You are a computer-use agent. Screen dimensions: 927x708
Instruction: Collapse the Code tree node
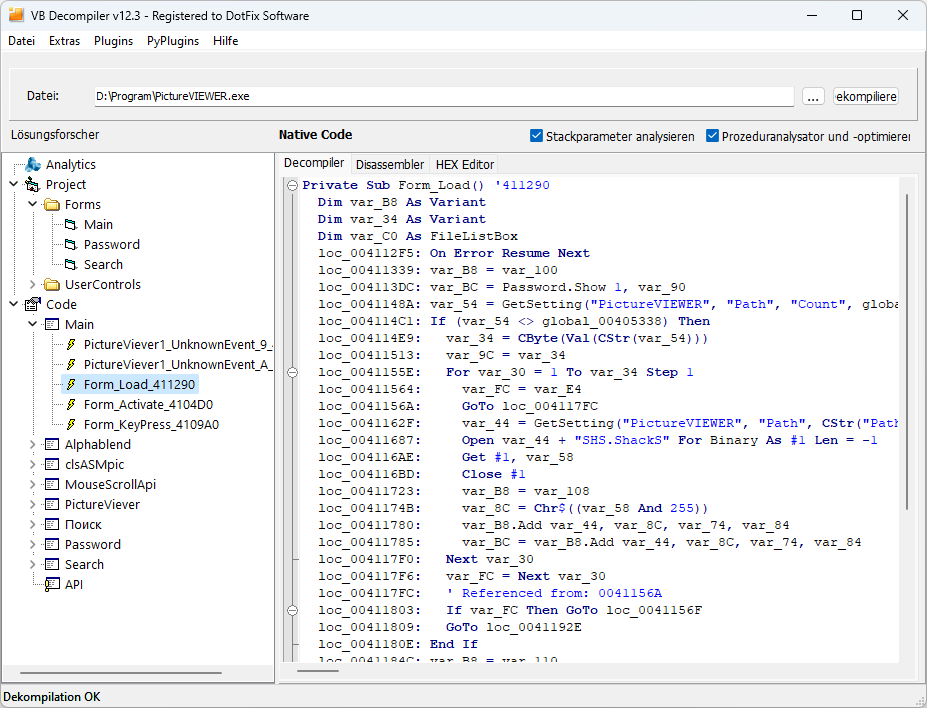click(x=14, y=304)
